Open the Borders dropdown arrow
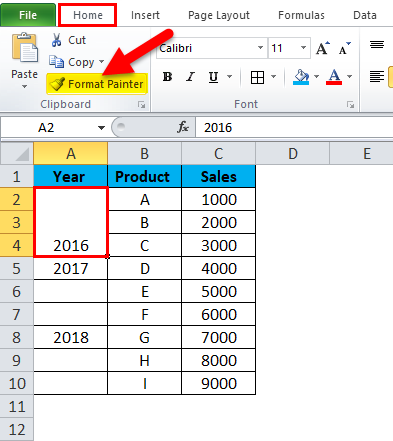The width and height of the screenshot is (393, 441). coord(273,77)
